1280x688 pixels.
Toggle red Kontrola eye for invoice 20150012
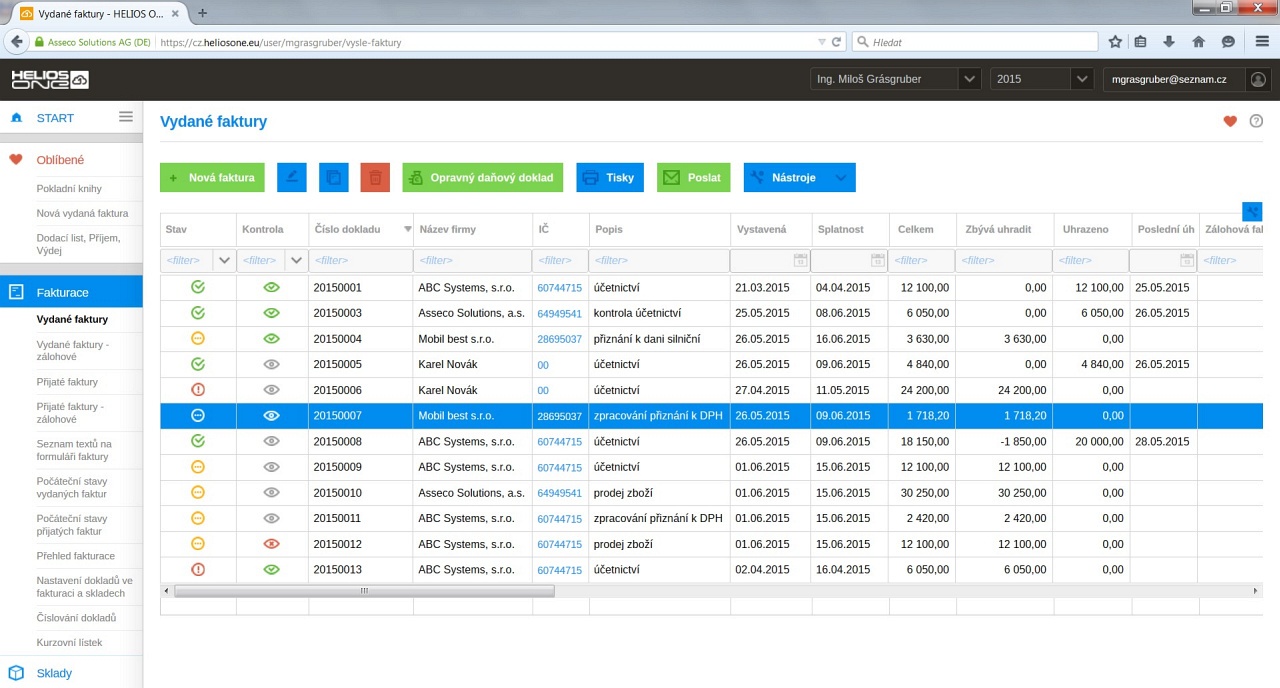click(271, 544)
